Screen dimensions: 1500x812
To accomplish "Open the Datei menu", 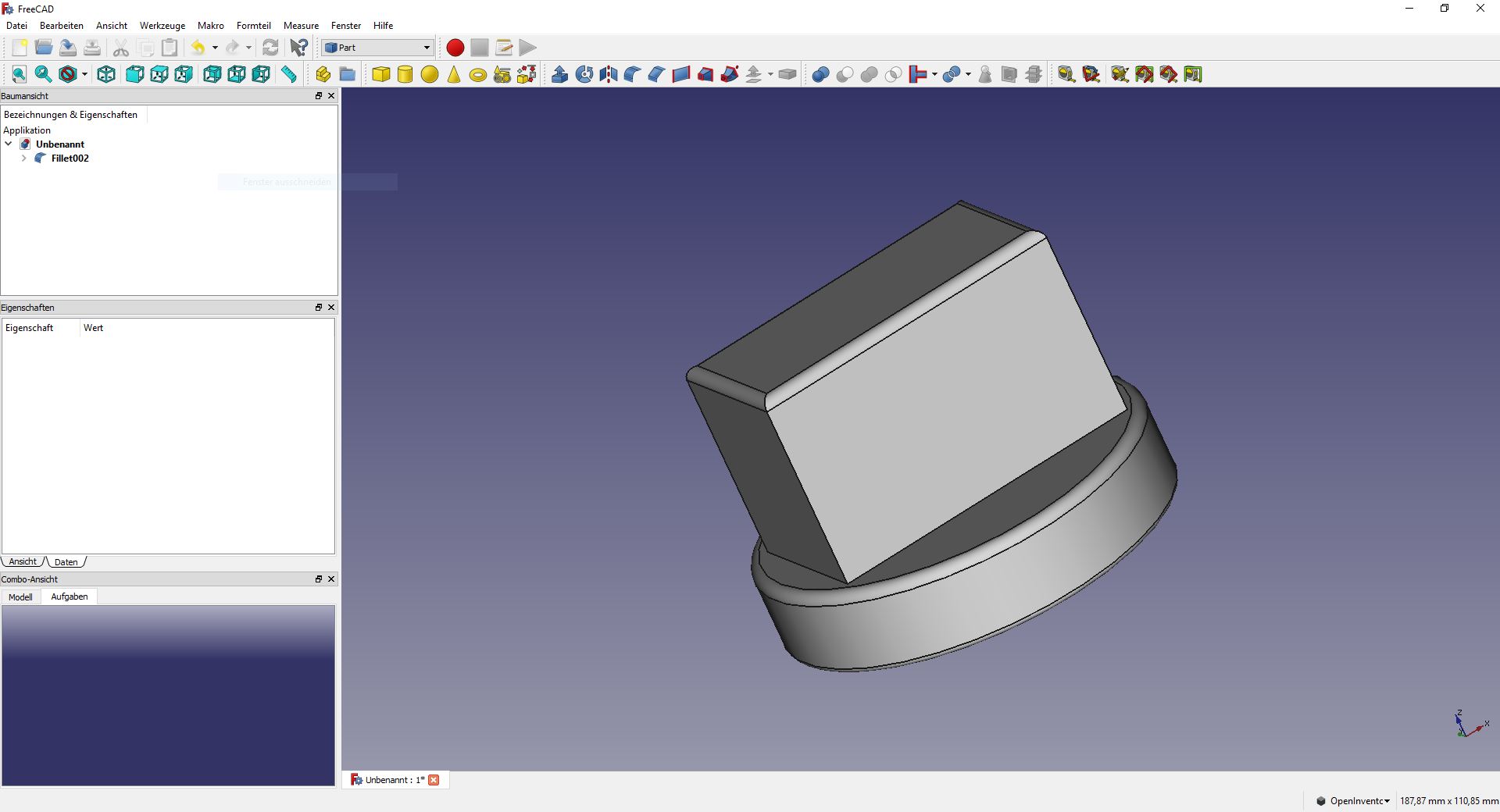I will tap(16, 26).
